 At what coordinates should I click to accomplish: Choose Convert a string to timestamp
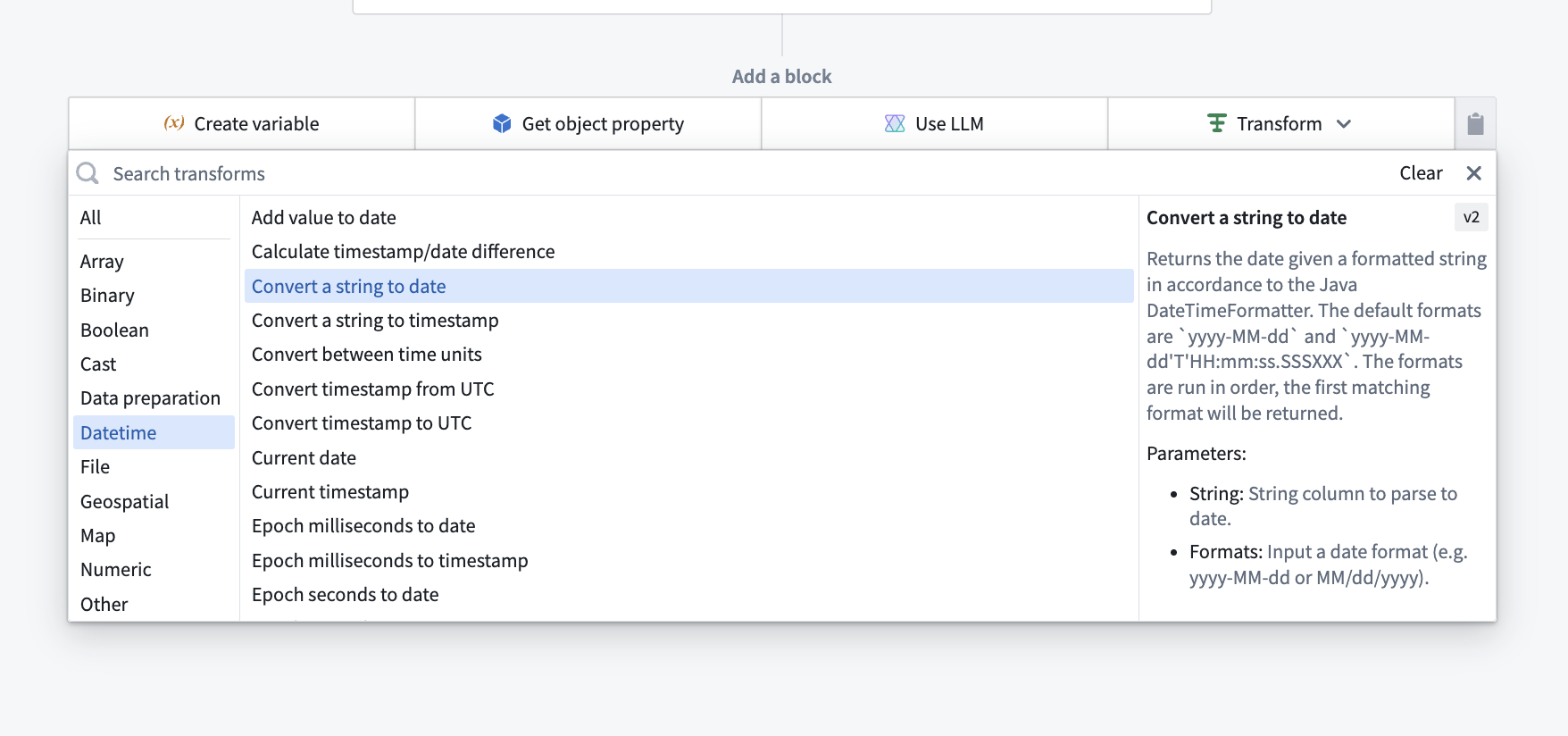(688, 321)
